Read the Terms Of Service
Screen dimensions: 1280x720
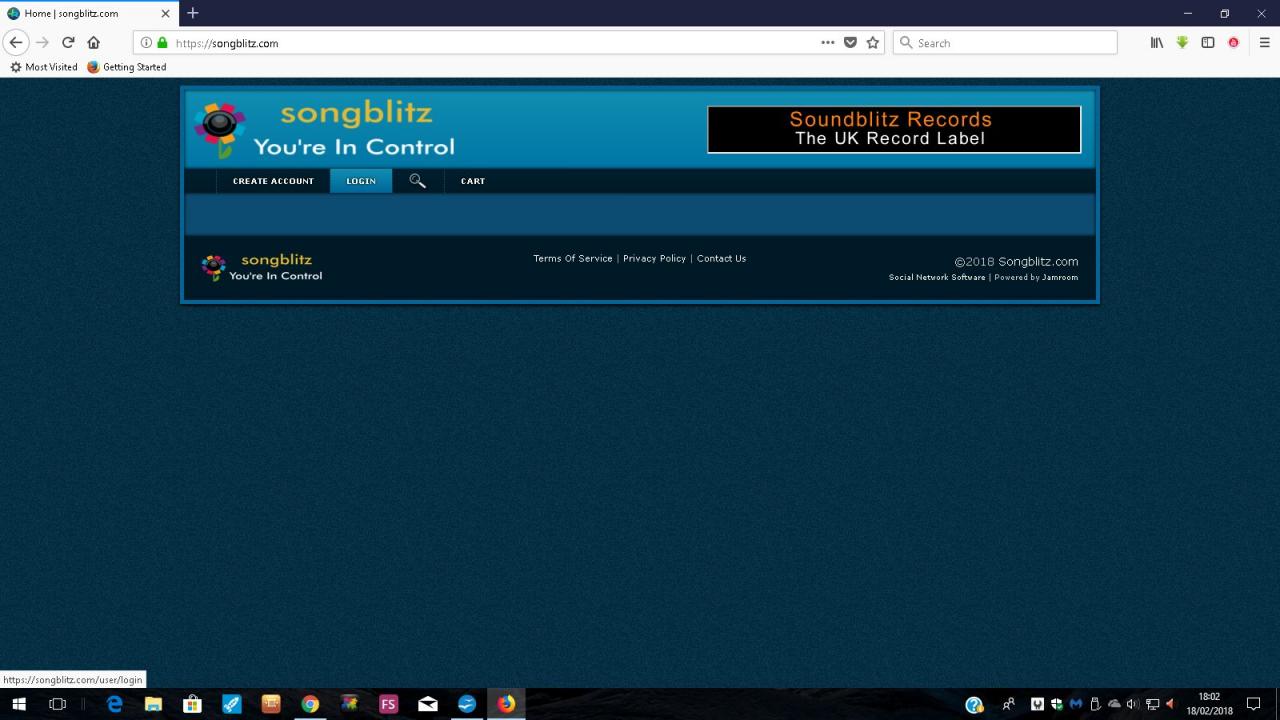coord(573,259)
